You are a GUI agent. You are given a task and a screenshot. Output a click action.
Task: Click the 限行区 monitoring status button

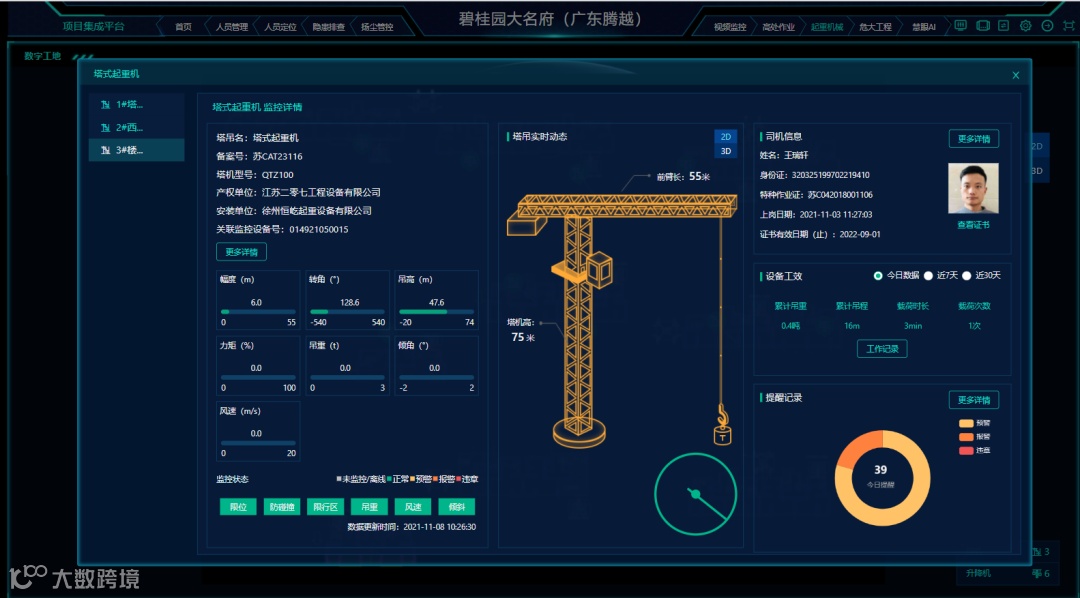[x=325, y=507]
